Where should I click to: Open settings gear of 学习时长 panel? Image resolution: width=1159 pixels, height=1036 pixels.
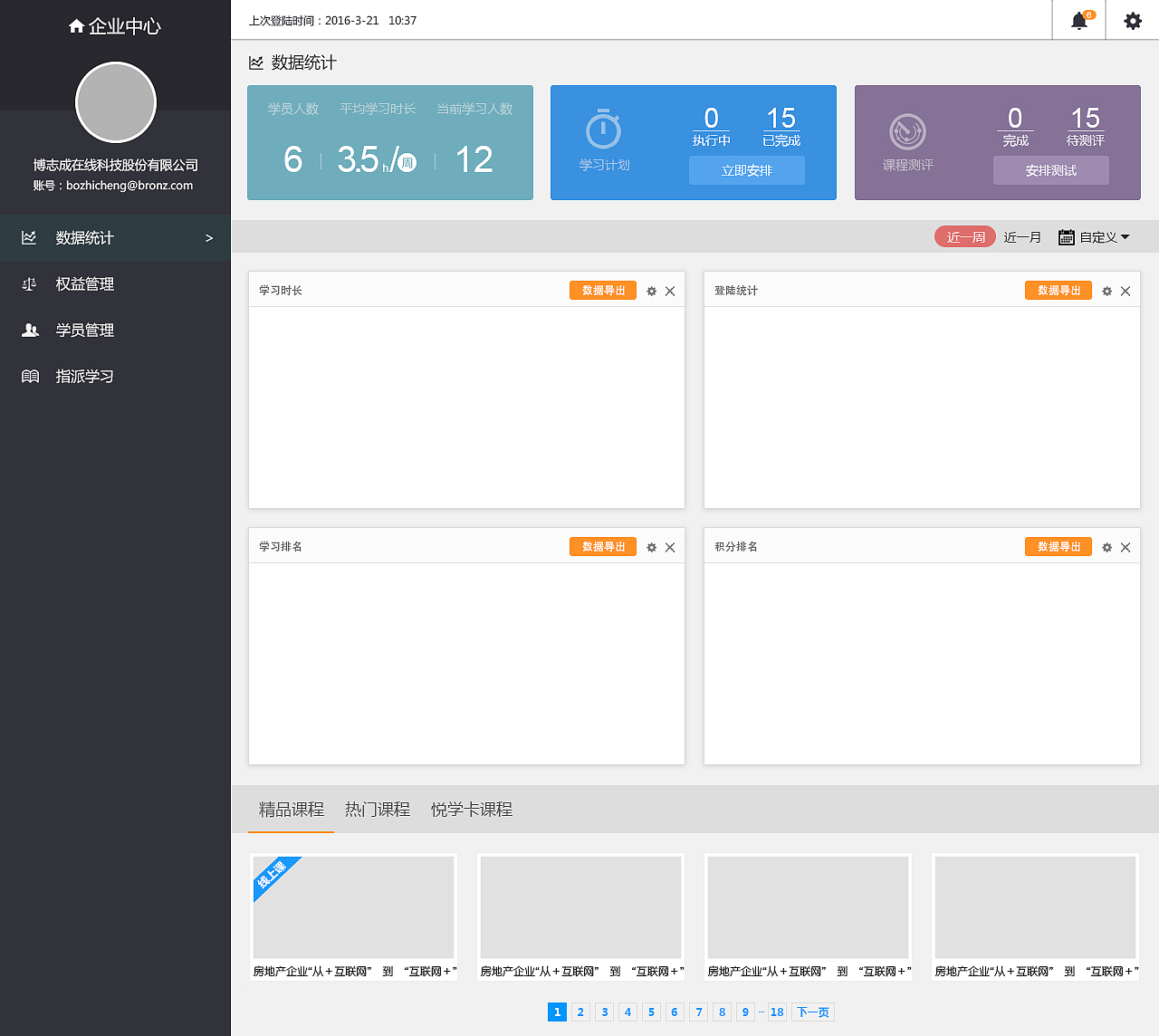[x=651, y=291]
